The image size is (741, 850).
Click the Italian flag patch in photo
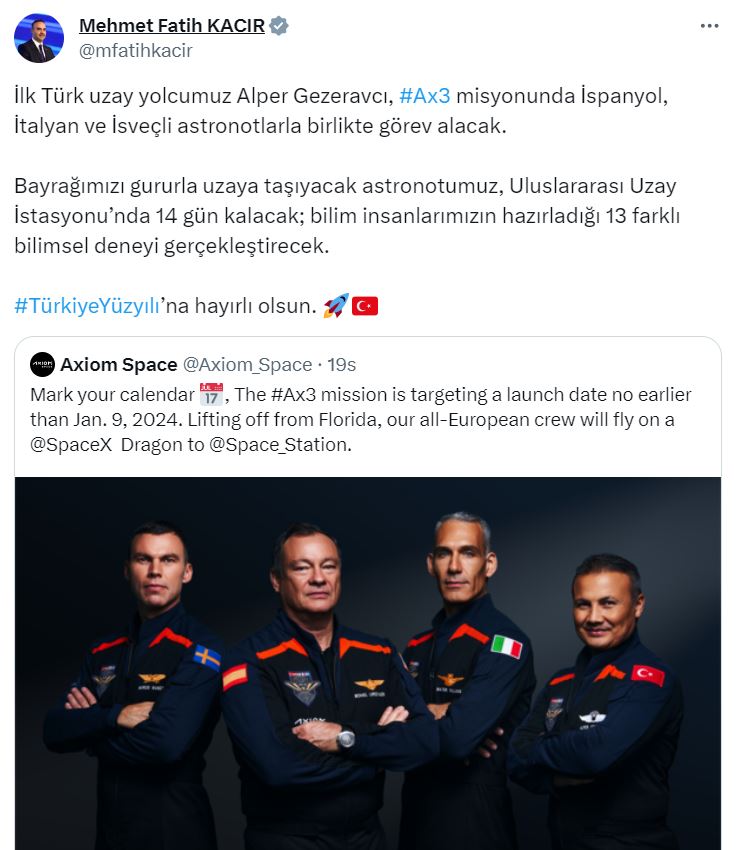tap(506, 647)
